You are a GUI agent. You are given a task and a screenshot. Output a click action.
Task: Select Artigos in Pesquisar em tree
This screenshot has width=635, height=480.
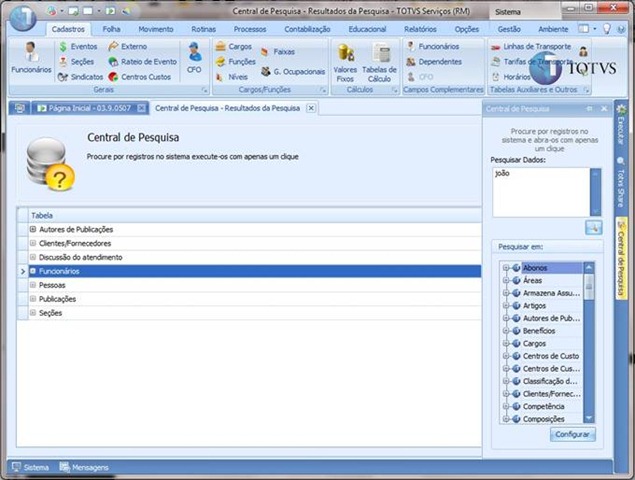point(534,305)
